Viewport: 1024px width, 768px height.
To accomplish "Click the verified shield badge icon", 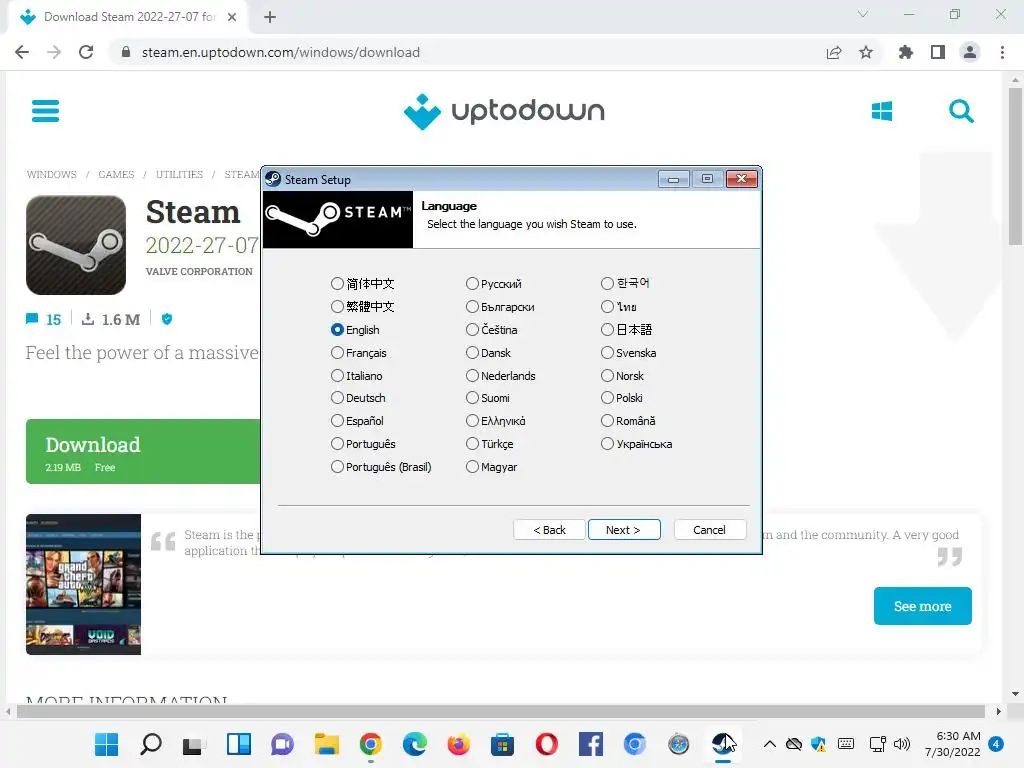I will pos(167,319).
